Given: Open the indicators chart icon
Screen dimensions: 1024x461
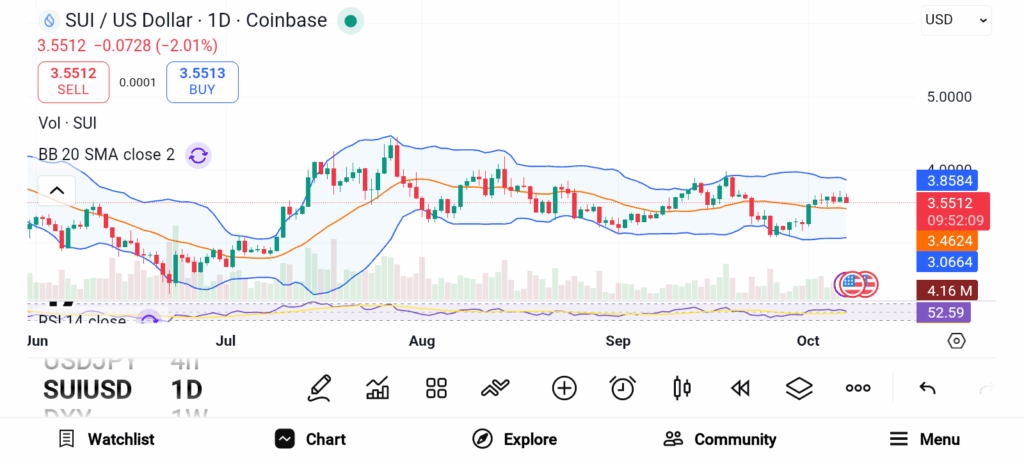Looking at the screenshot, I should [x=378, y=388].
